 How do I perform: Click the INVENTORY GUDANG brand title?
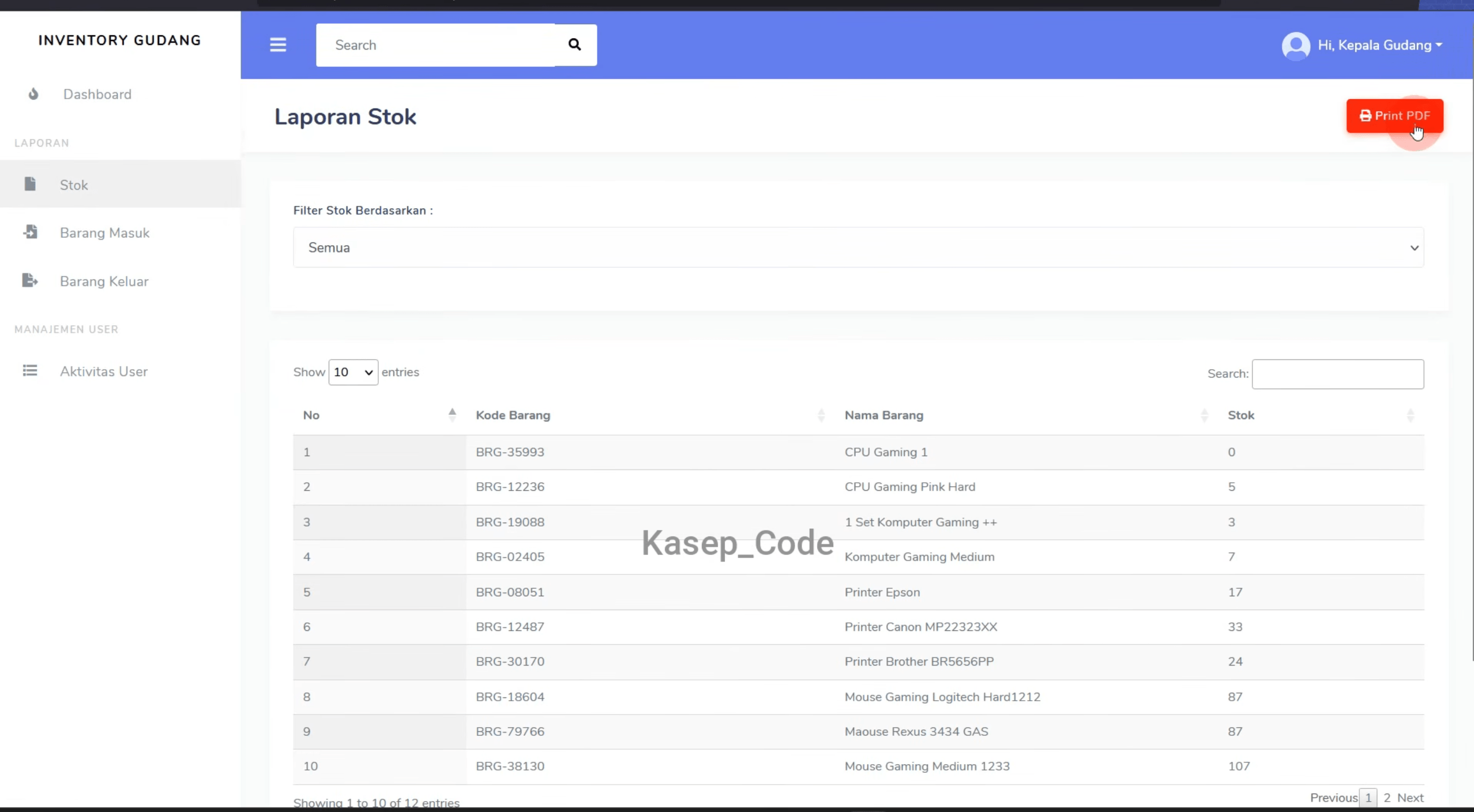[x=120, y=40]
